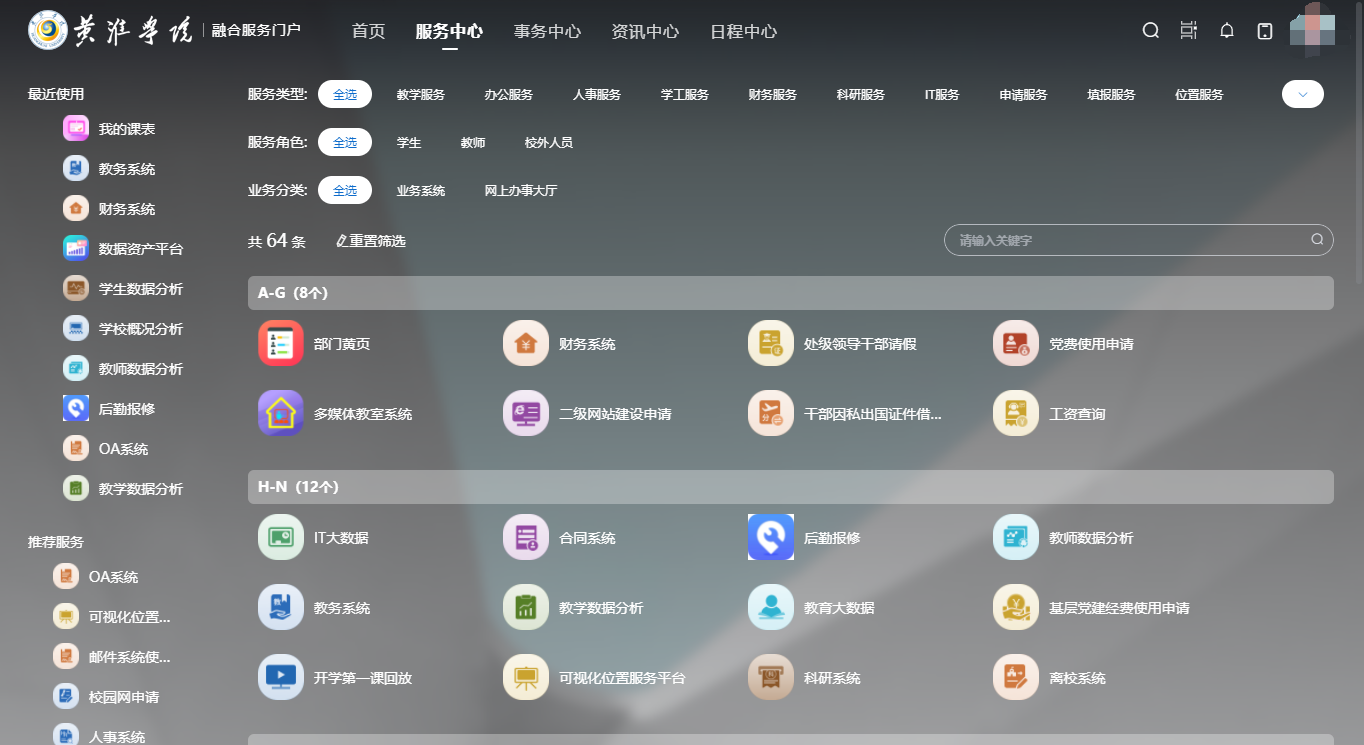Click 重置筛选 to reset filters
The image size is (1364, 745).
point(370,241)
